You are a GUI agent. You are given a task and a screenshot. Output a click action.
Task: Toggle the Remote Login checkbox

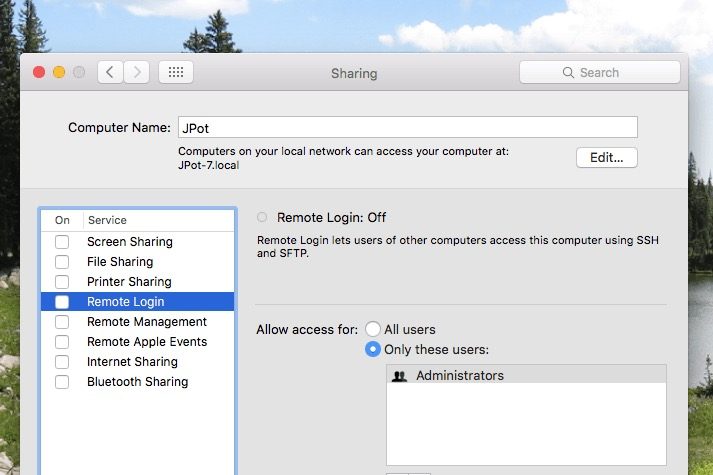pos(62,302)
